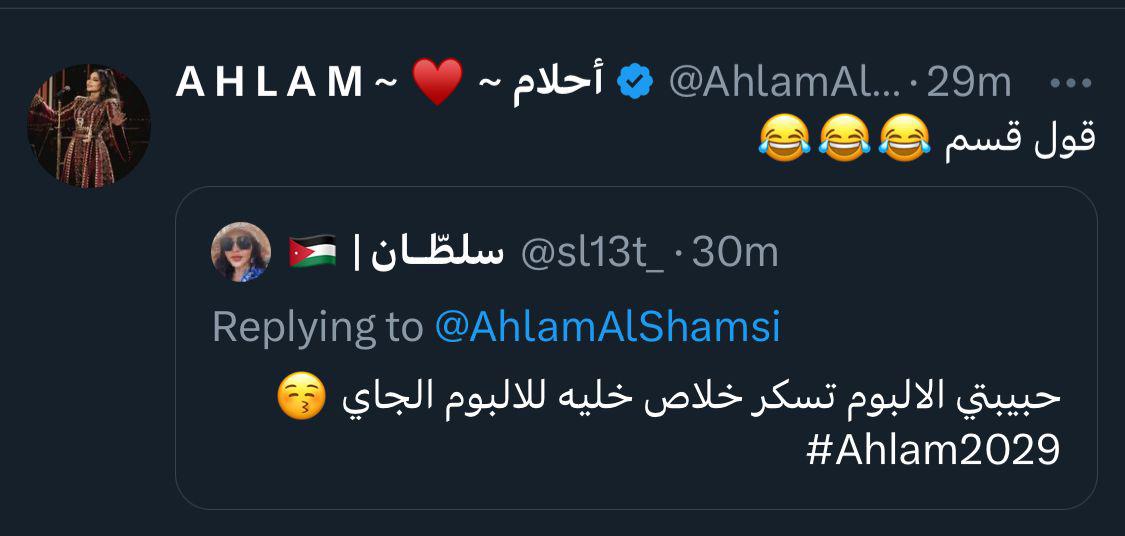Open the tweet's three-dot more options menu
Image resolution: width=1125 pixels, height=536 pixels.
click(x=1074, y=82)
